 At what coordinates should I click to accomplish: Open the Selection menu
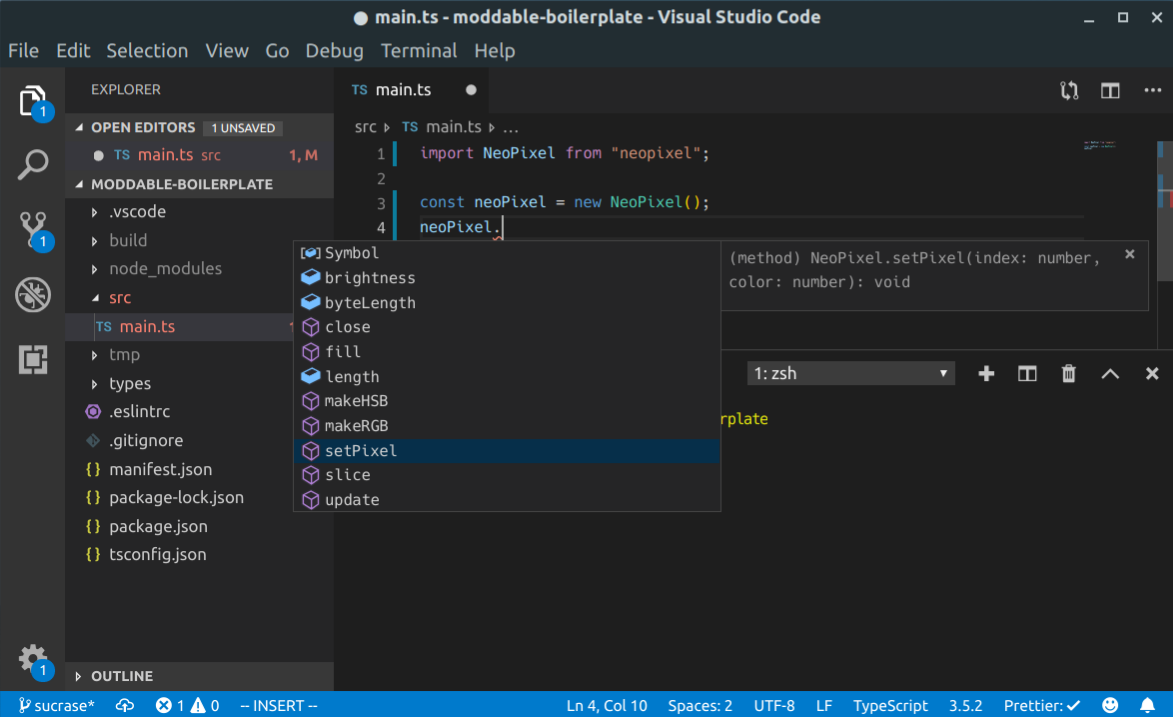pos(147,51)
